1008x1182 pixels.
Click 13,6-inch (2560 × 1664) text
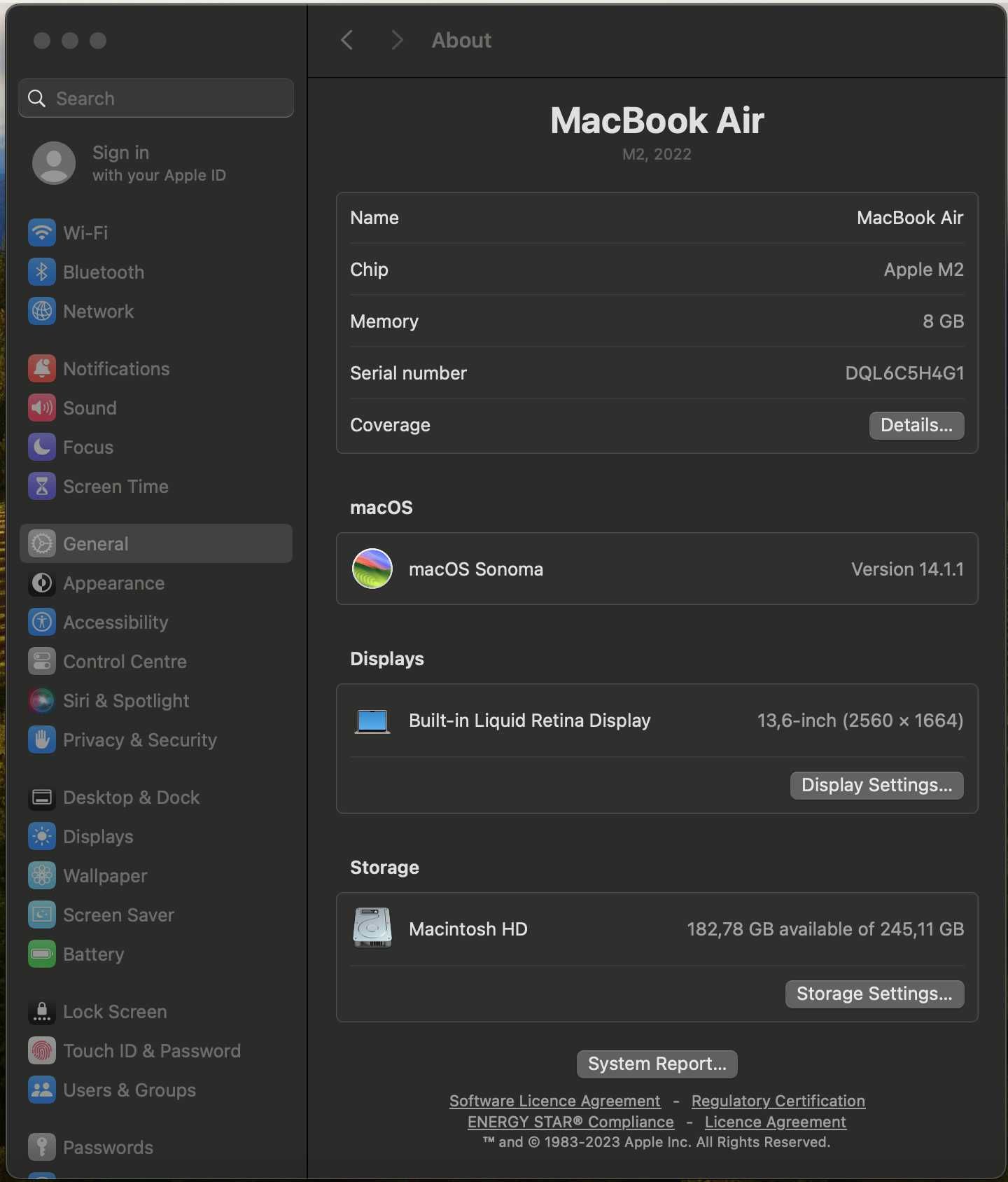860,721
